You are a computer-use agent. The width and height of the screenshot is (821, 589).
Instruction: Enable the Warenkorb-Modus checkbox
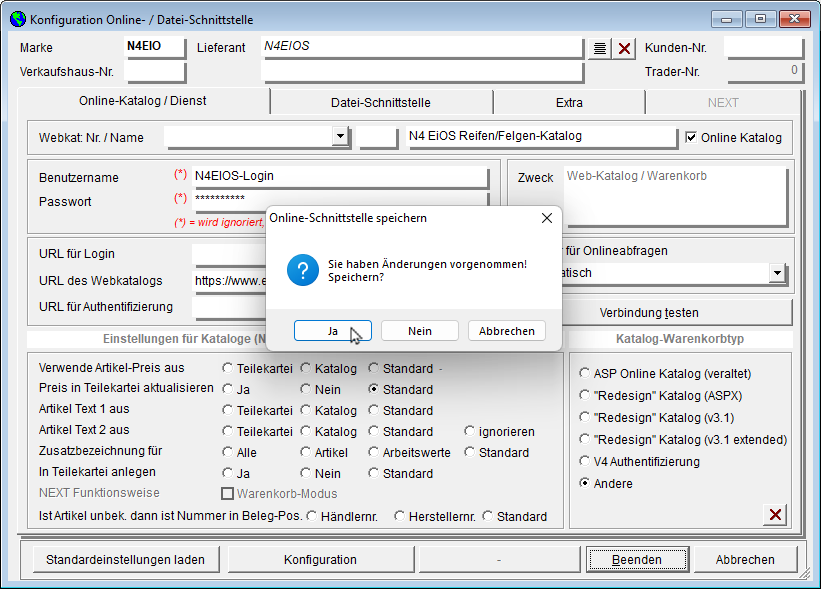[x=227, y=493]
